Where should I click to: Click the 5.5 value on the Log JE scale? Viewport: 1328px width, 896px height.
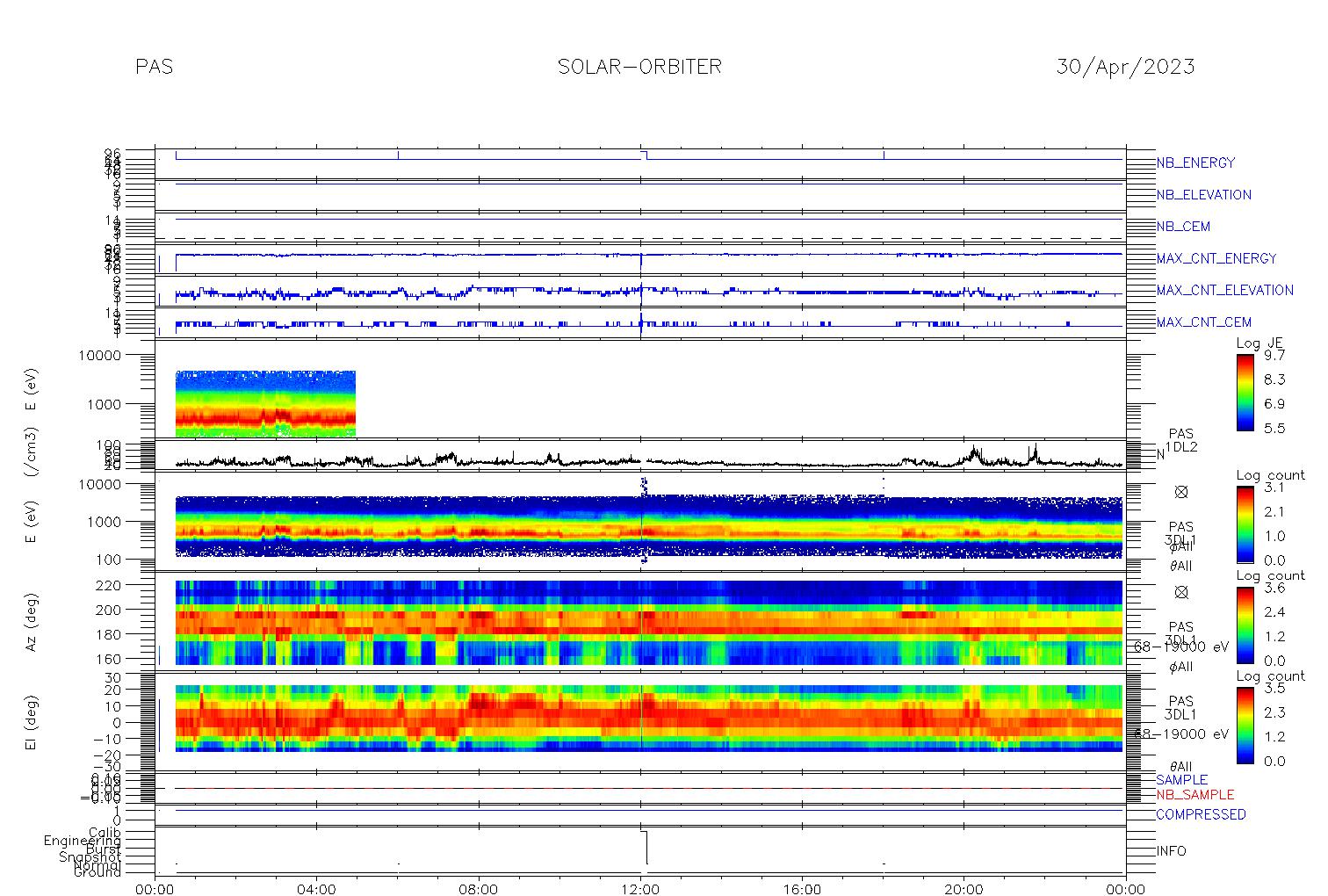[1274, 429]
